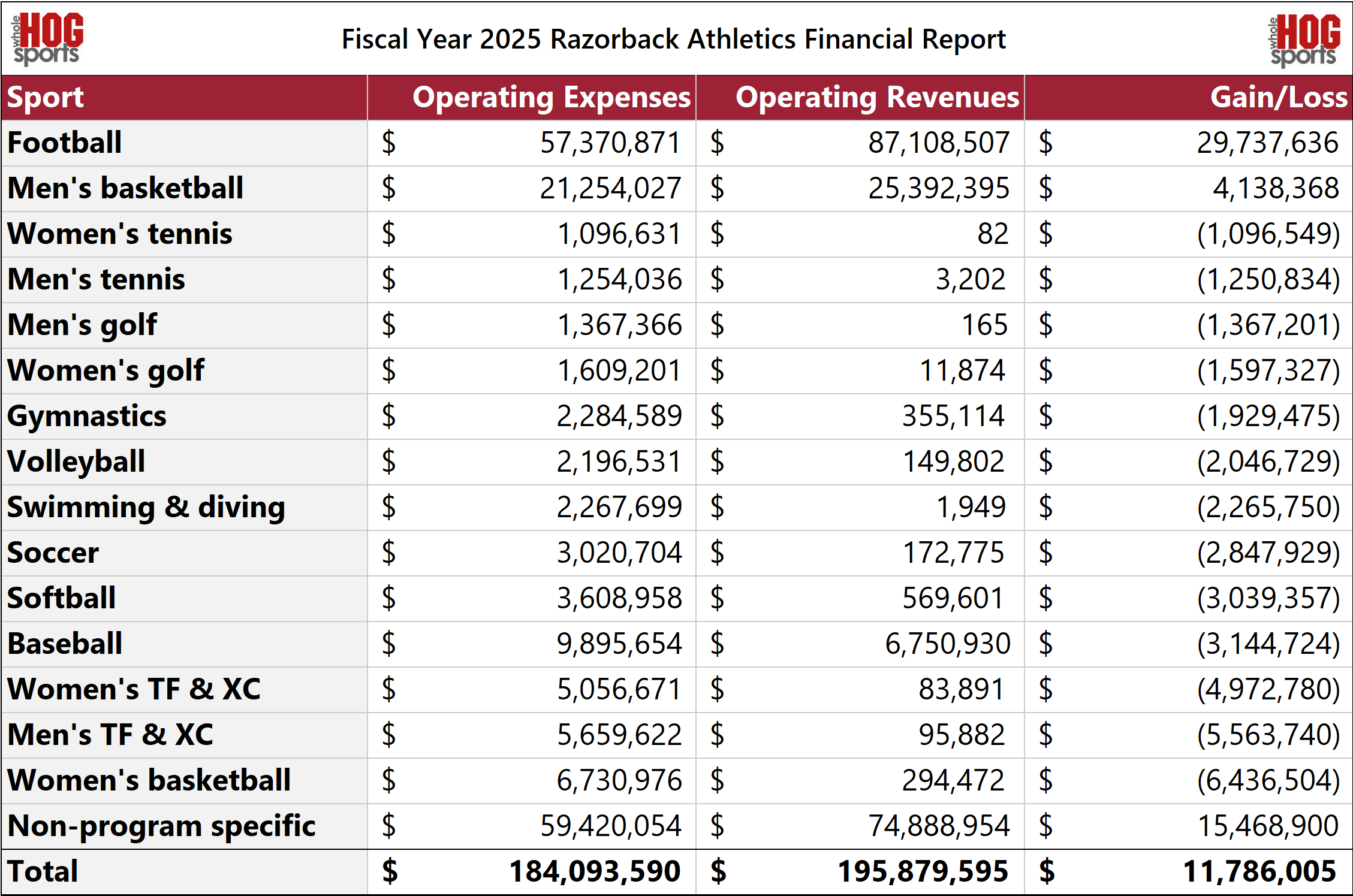Click Volleyball revenue value 149,802
Viewport: 1353px width, 896px height.
953,461
